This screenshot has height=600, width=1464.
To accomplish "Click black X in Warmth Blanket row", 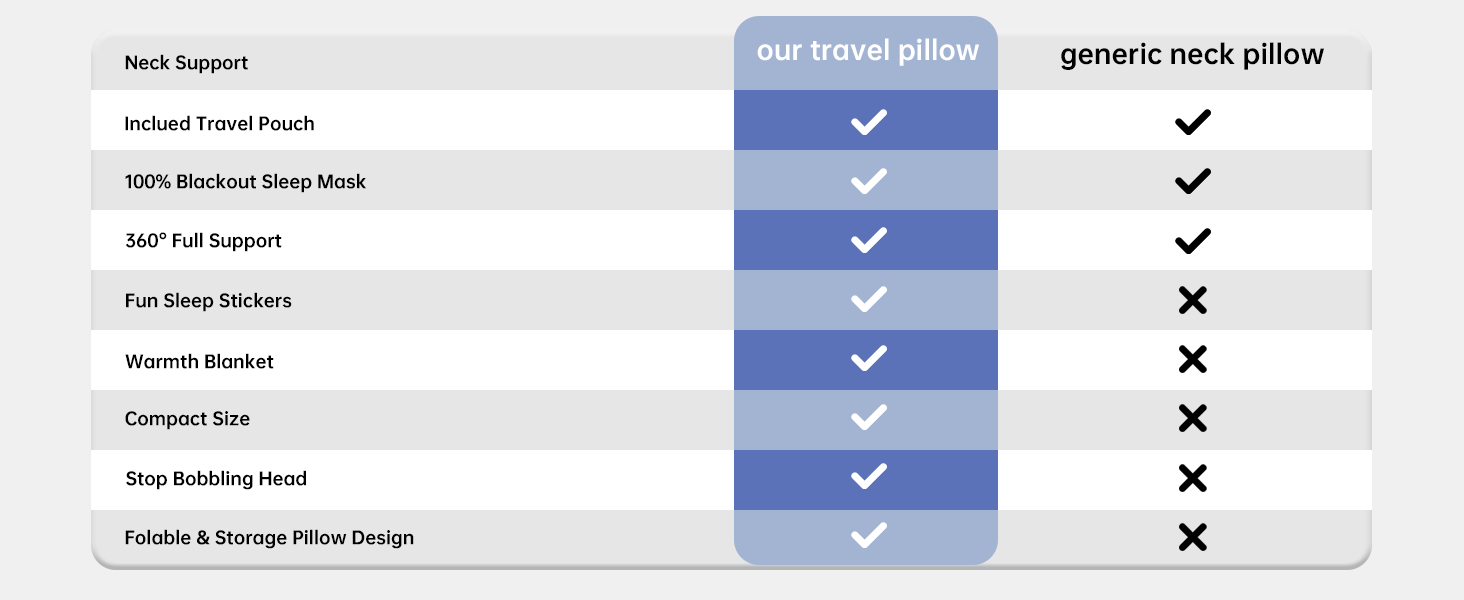I will [x=1192, y=360].
